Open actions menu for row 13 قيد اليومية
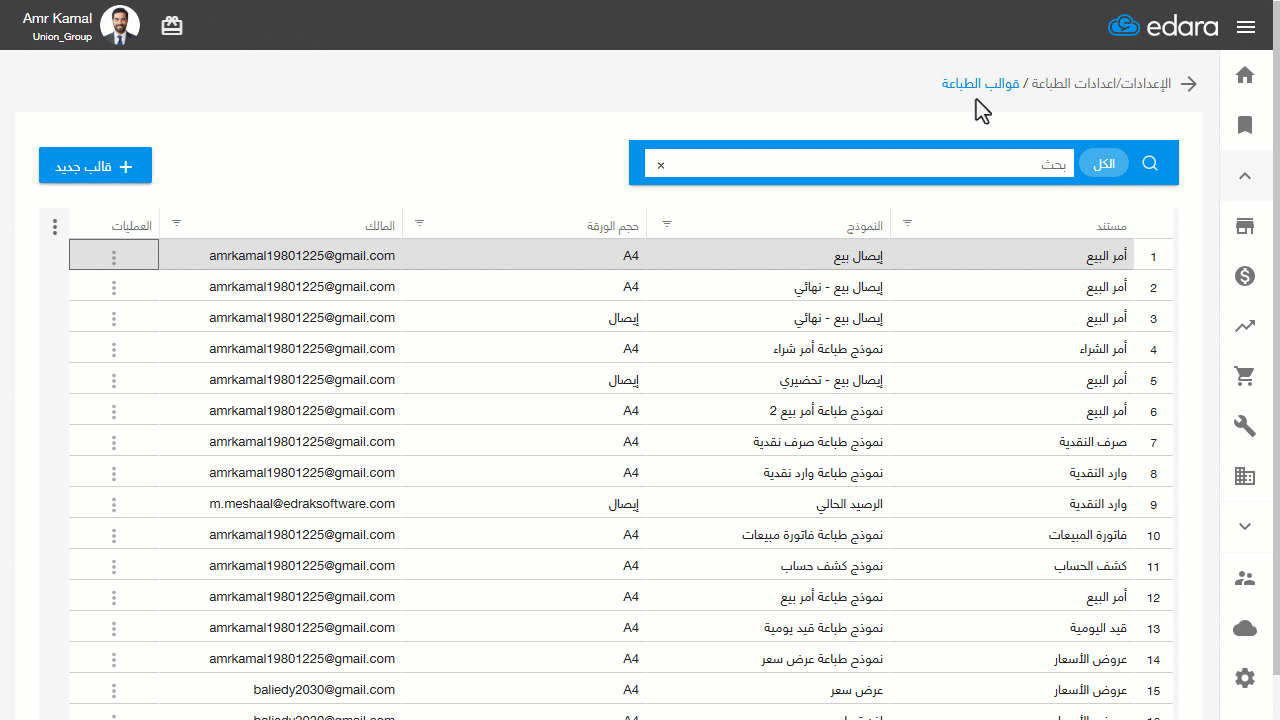The width and height of the screenshot is (1280, 720). coord(114,629)
